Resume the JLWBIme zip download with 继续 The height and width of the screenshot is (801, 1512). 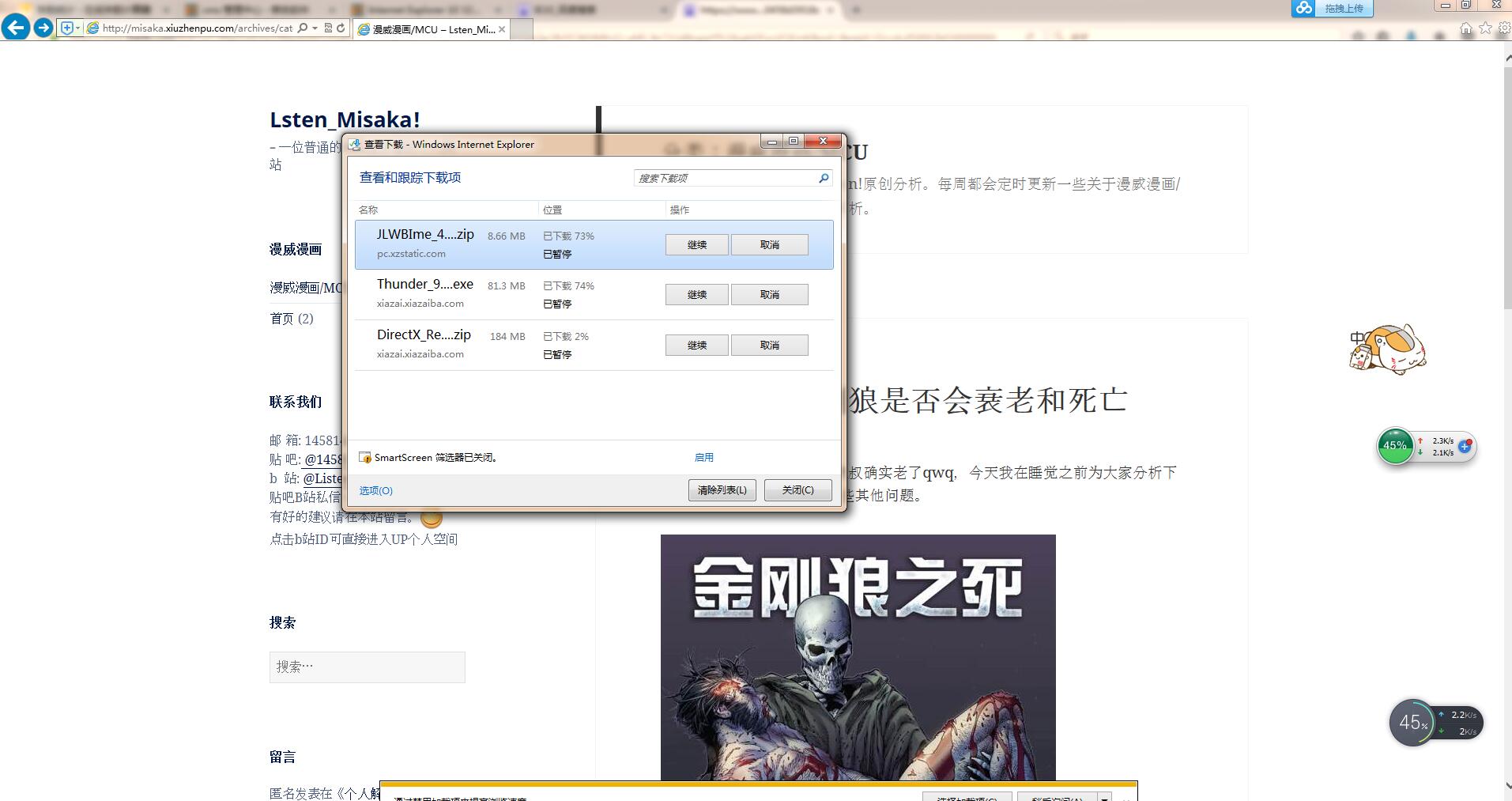(x=696, y=244)
